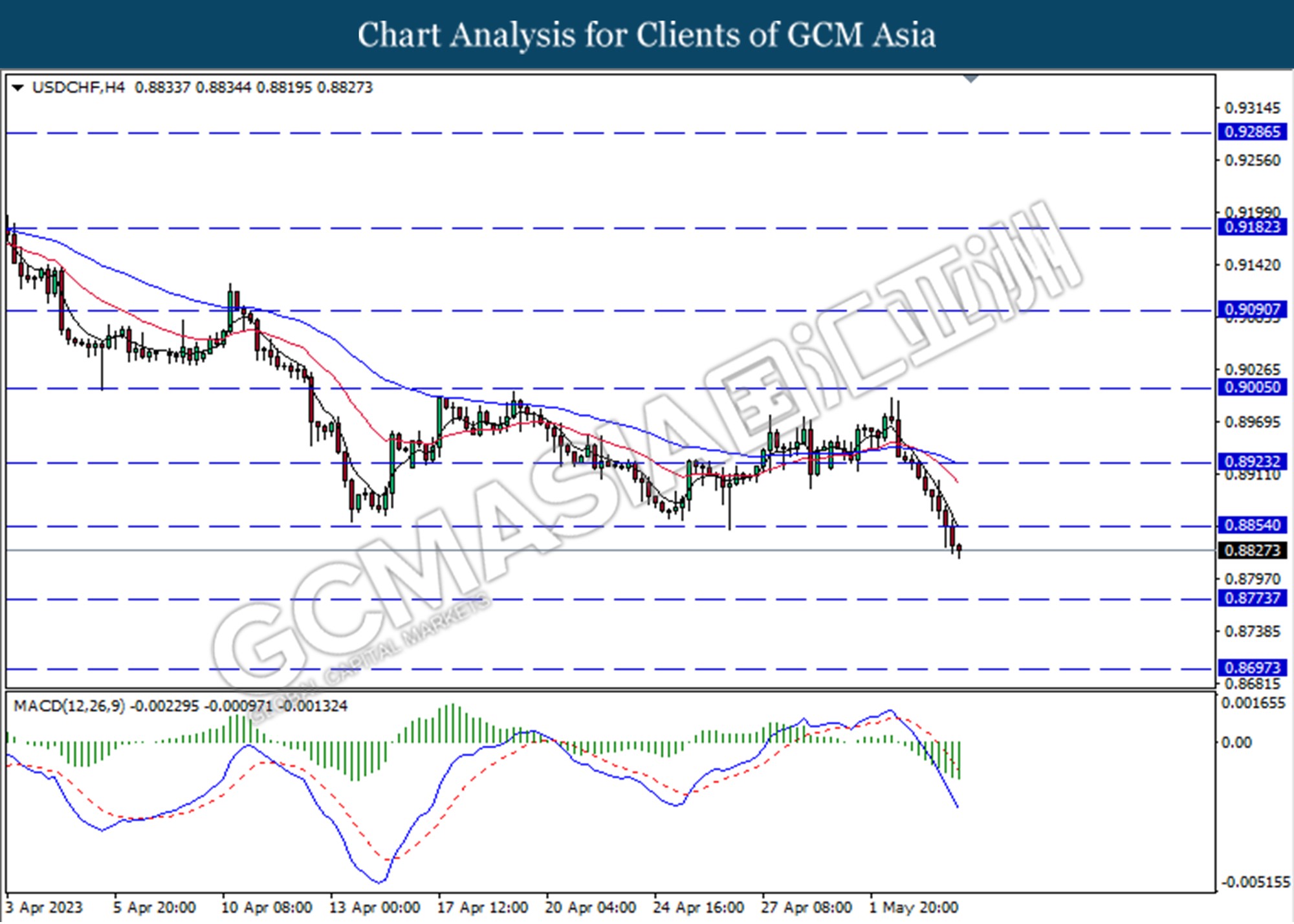
Task: Click the MACD 0.00 zero-line value
Action: (x=1236, y=743)
